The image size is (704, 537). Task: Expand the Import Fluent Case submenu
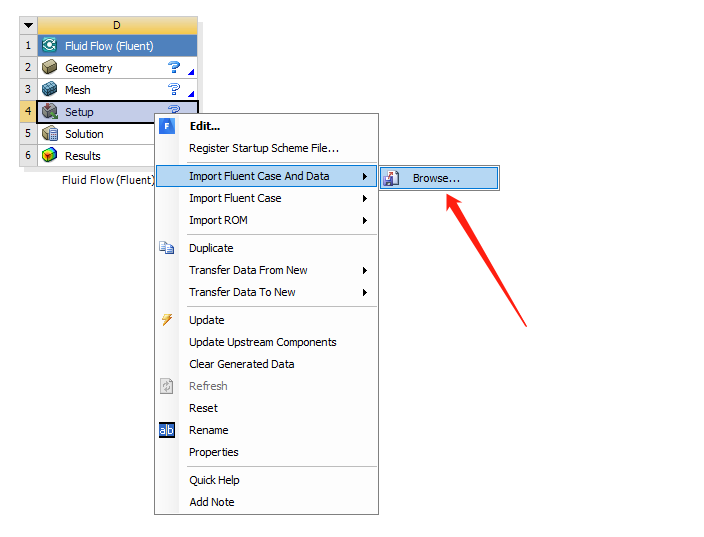(365, 198)
